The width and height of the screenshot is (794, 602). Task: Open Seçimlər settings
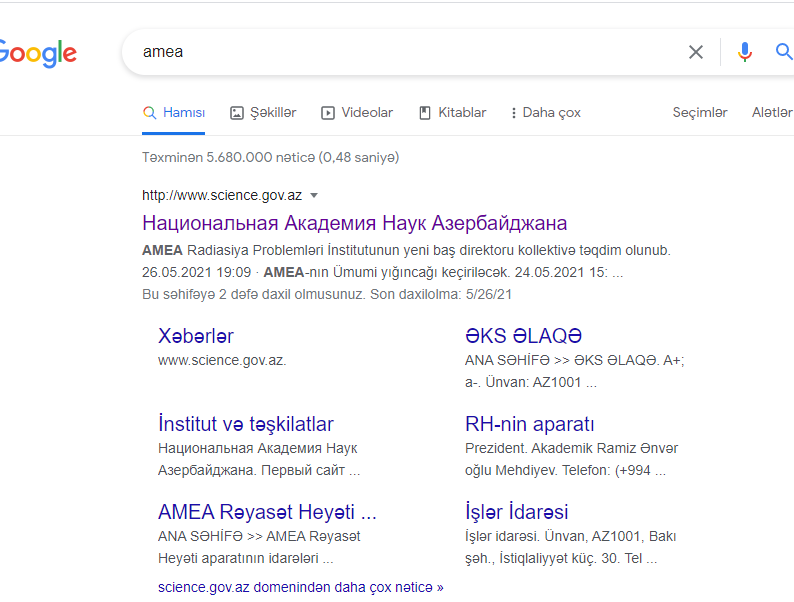700,112
